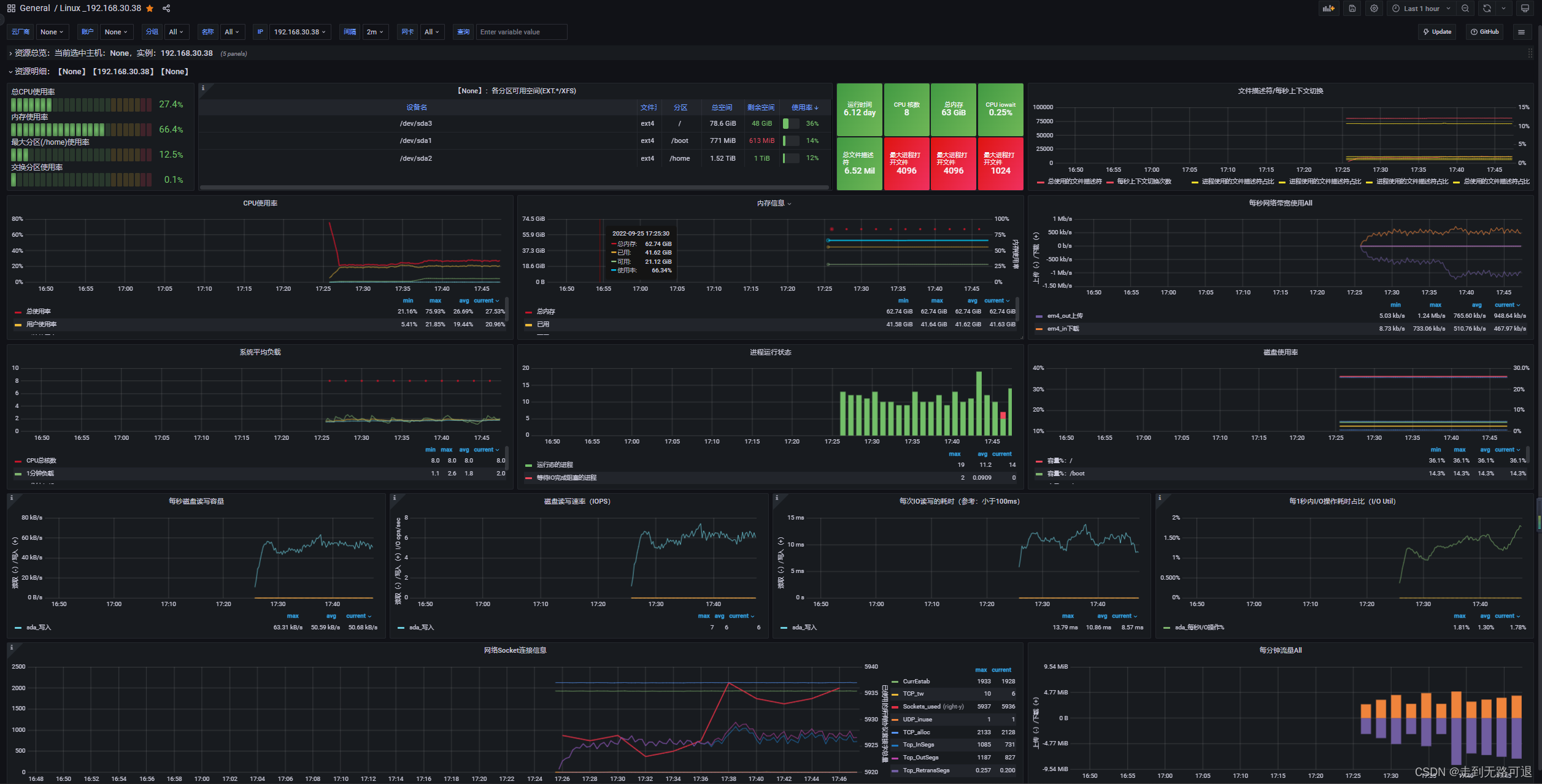Open the 进程运行状态 panel title menu
Viewport: 1542px width, 784px height.
pos(771,352)
